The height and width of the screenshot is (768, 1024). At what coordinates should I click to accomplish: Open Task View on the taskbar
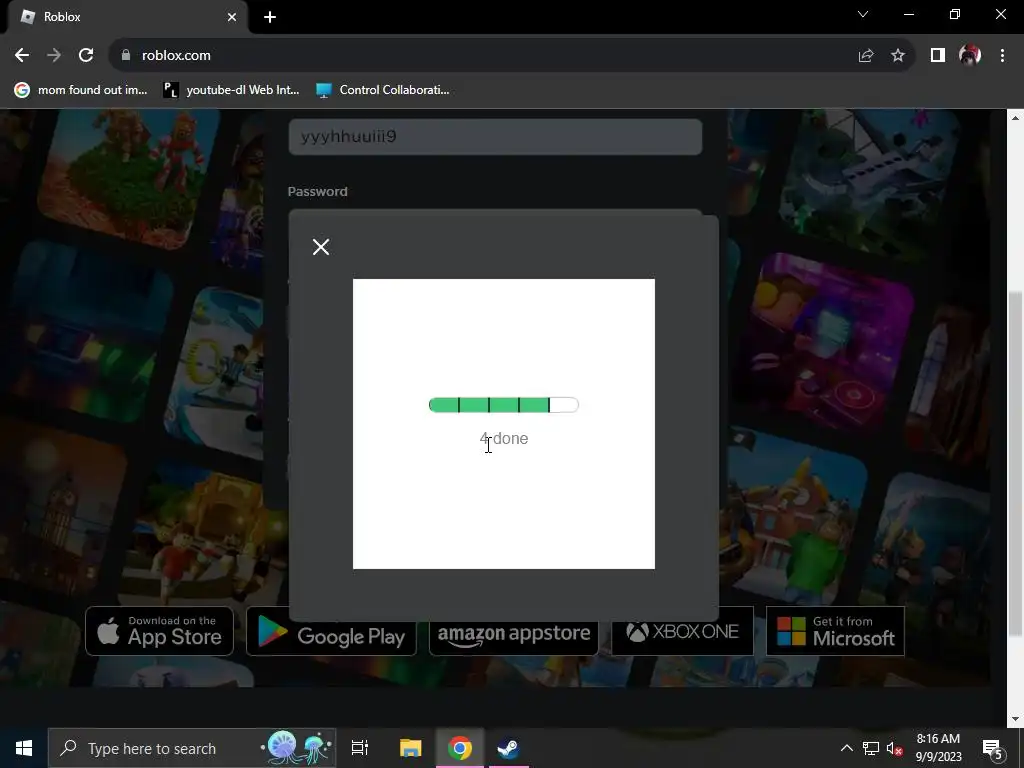(x=360, y=748)
